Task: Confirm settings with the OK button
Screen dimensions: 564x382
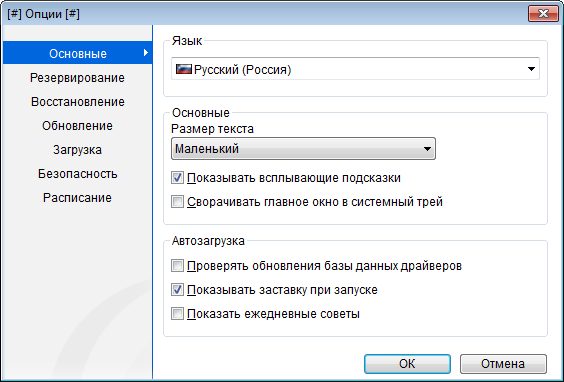Action: pyautogui.click(x=407, y=364)
